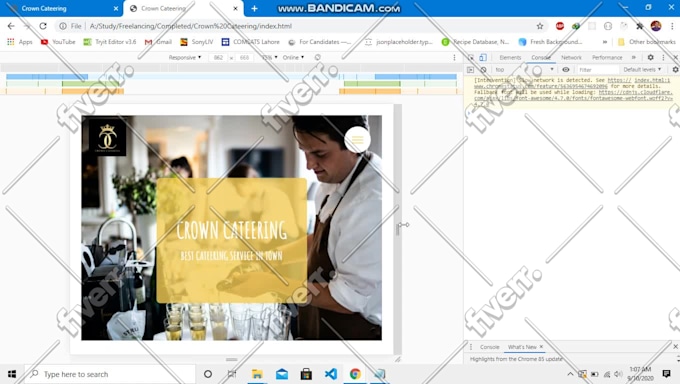This screenshot has width=680, height=384.
Task: Bookmark this page with the star icon
Action: (540, 26)
